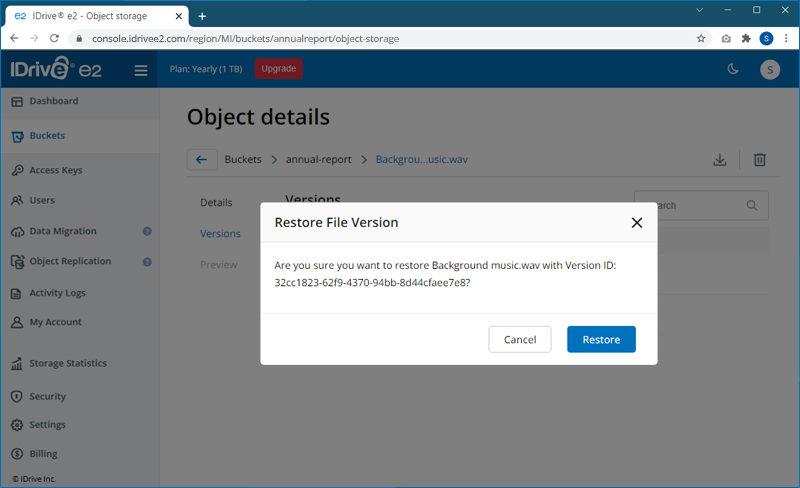Open Dashboard in the sidebar
The height and width of the screenshot is (488, 800).
(x=53, y=101)
